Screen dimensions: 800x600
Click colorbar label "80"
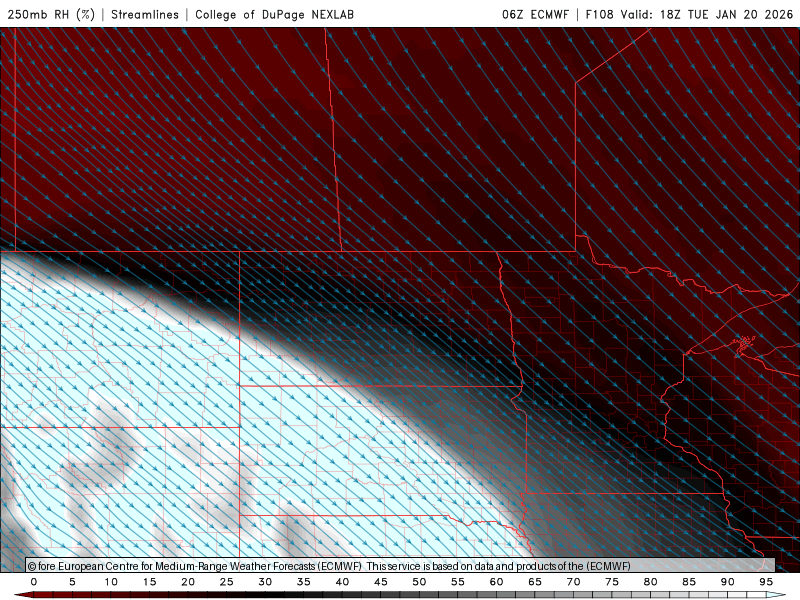(x=651, y=582)
